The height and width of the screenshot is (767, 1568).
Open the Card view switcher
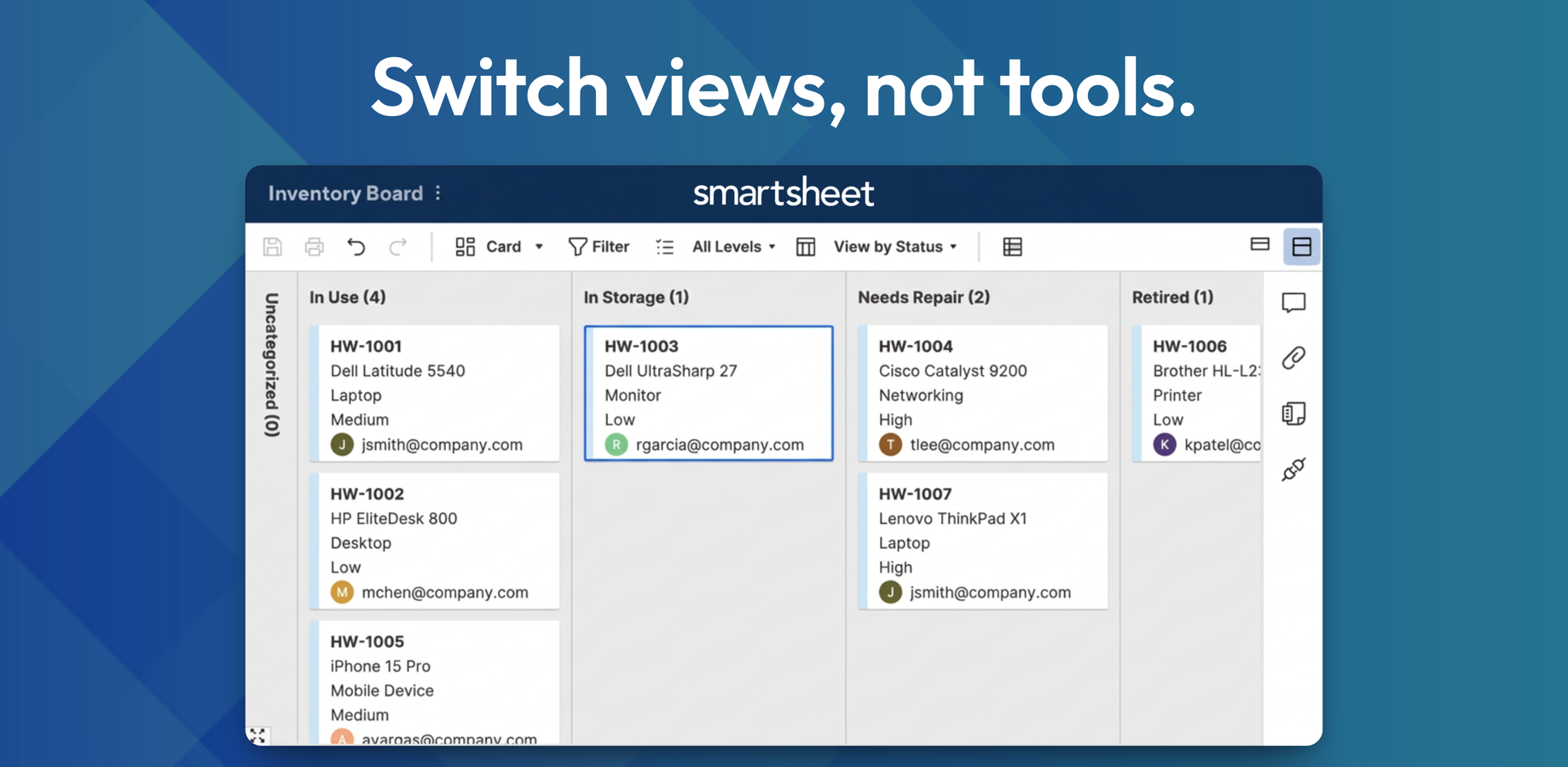pyautogui.click(x=499, y=247)
